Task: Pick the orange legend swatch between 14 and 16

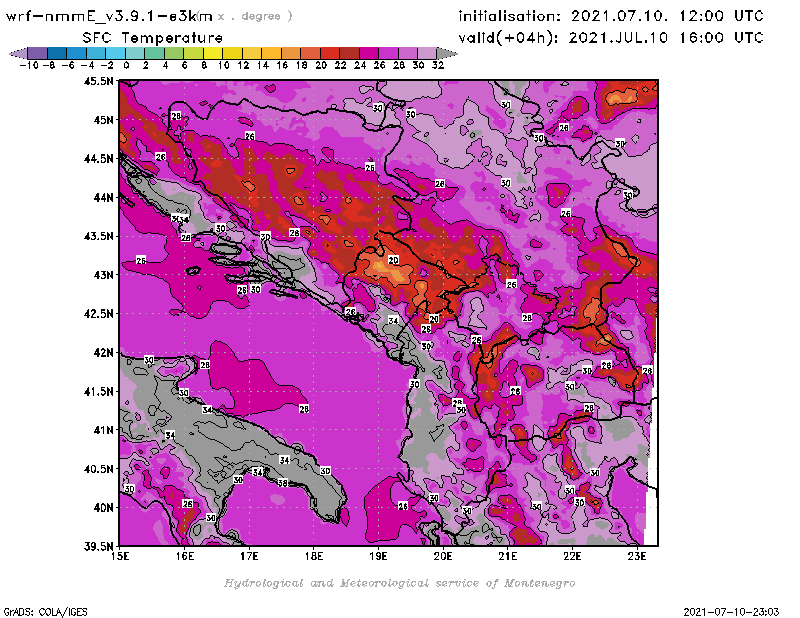Action: (271, 53)
